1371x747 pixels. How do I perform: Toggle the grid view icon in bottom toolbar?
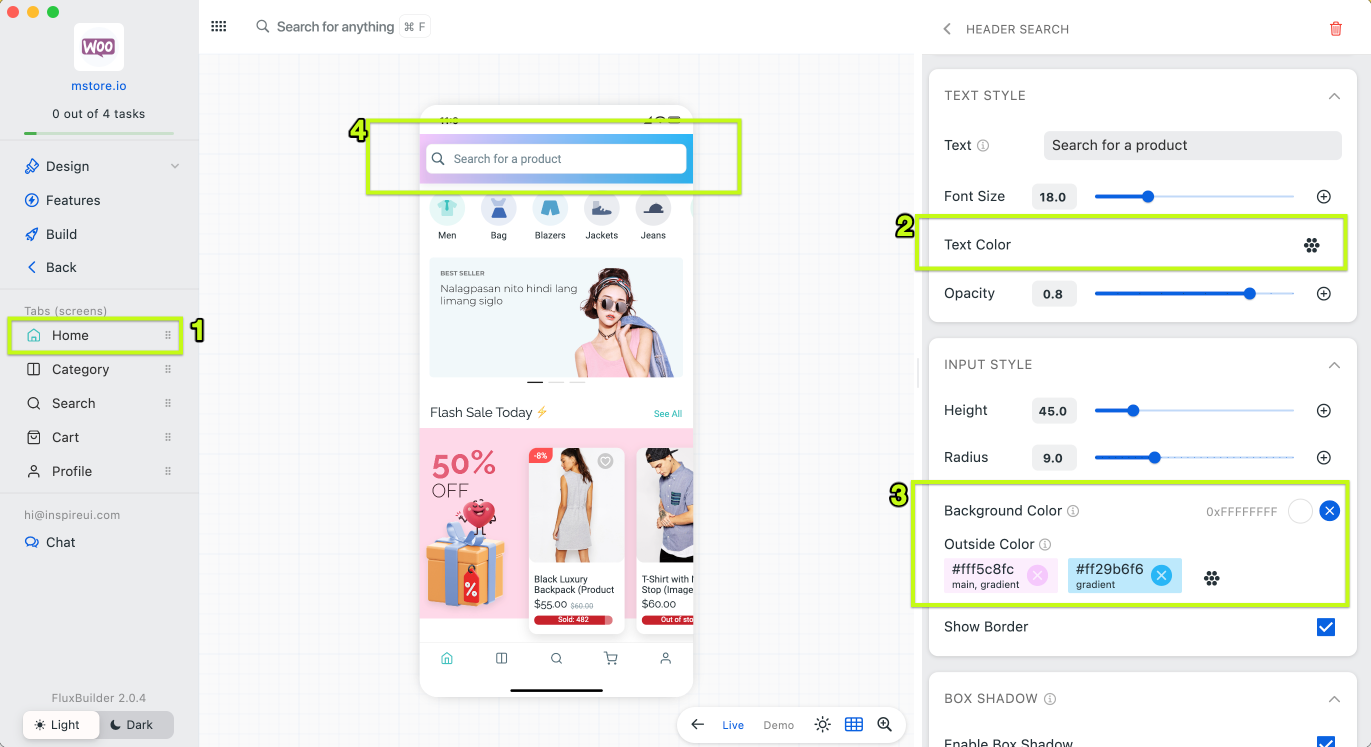tap(853, 725)
